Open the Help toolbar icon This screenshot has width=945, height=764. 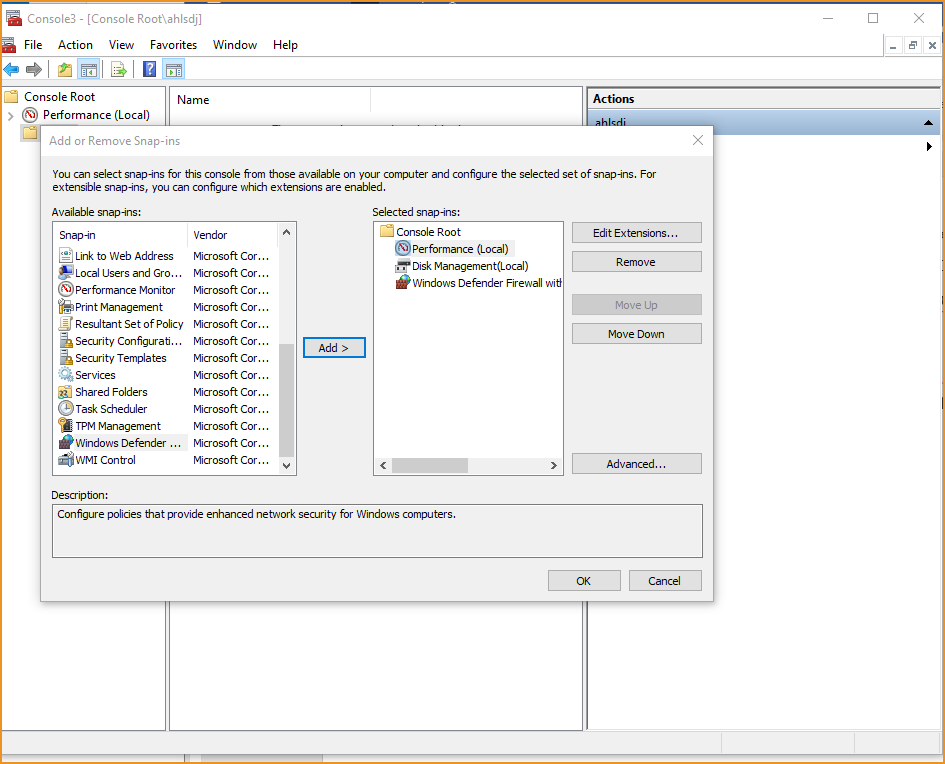click(x=149, y=70)
